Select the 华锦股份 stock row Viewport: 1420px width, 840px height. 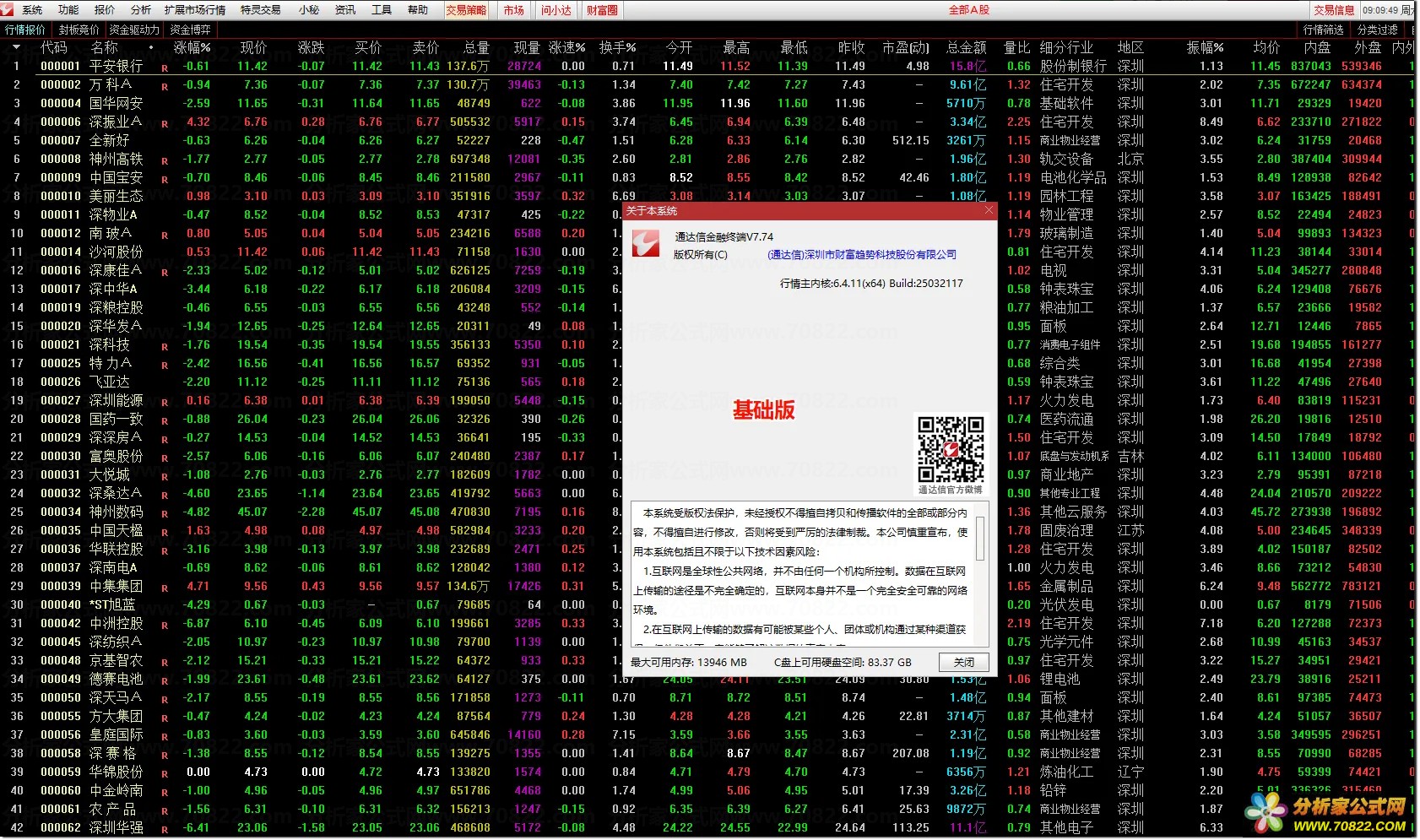tap(709, 772)
